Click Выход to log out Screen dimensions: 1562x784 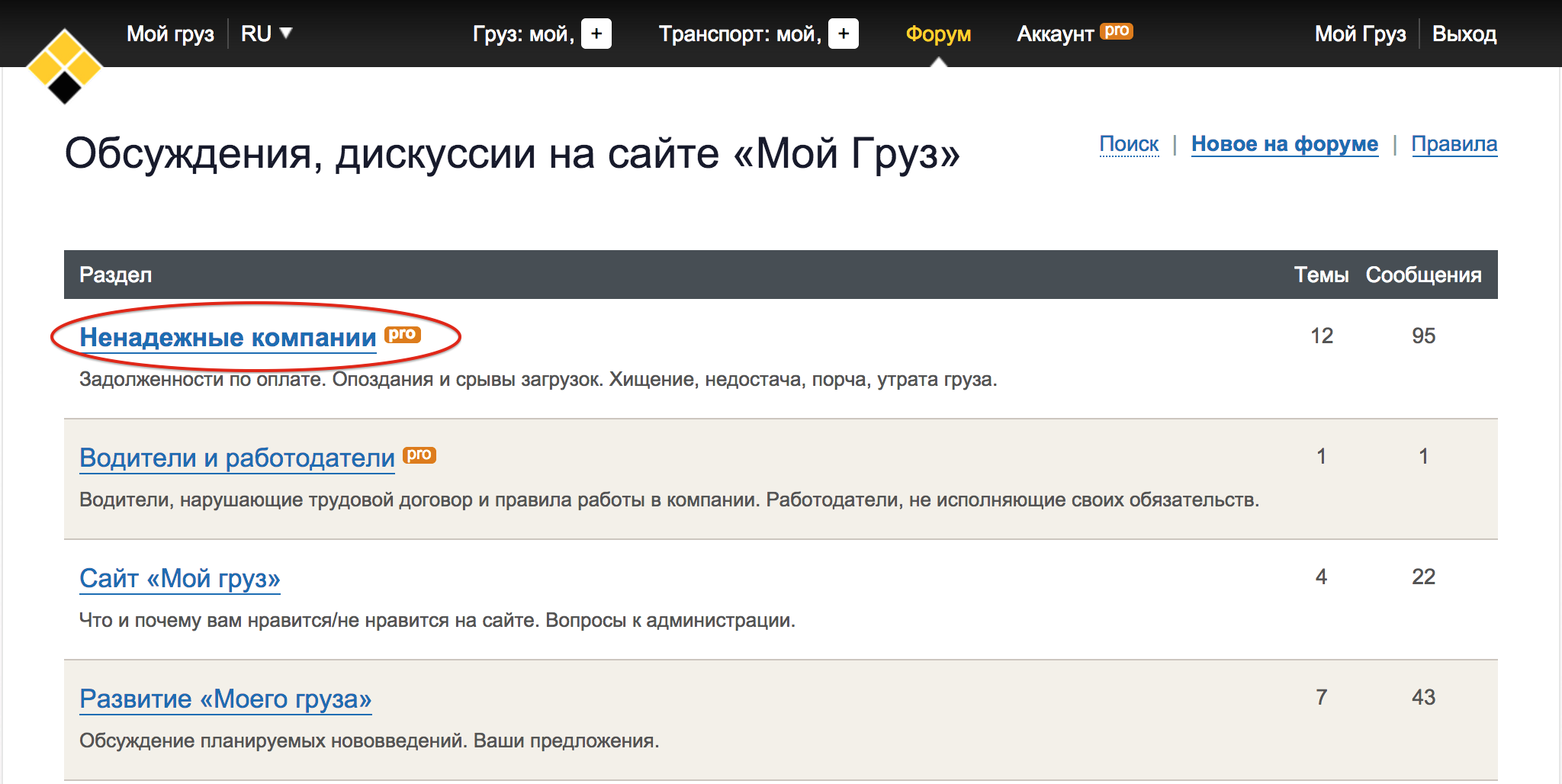point(1464,34)
